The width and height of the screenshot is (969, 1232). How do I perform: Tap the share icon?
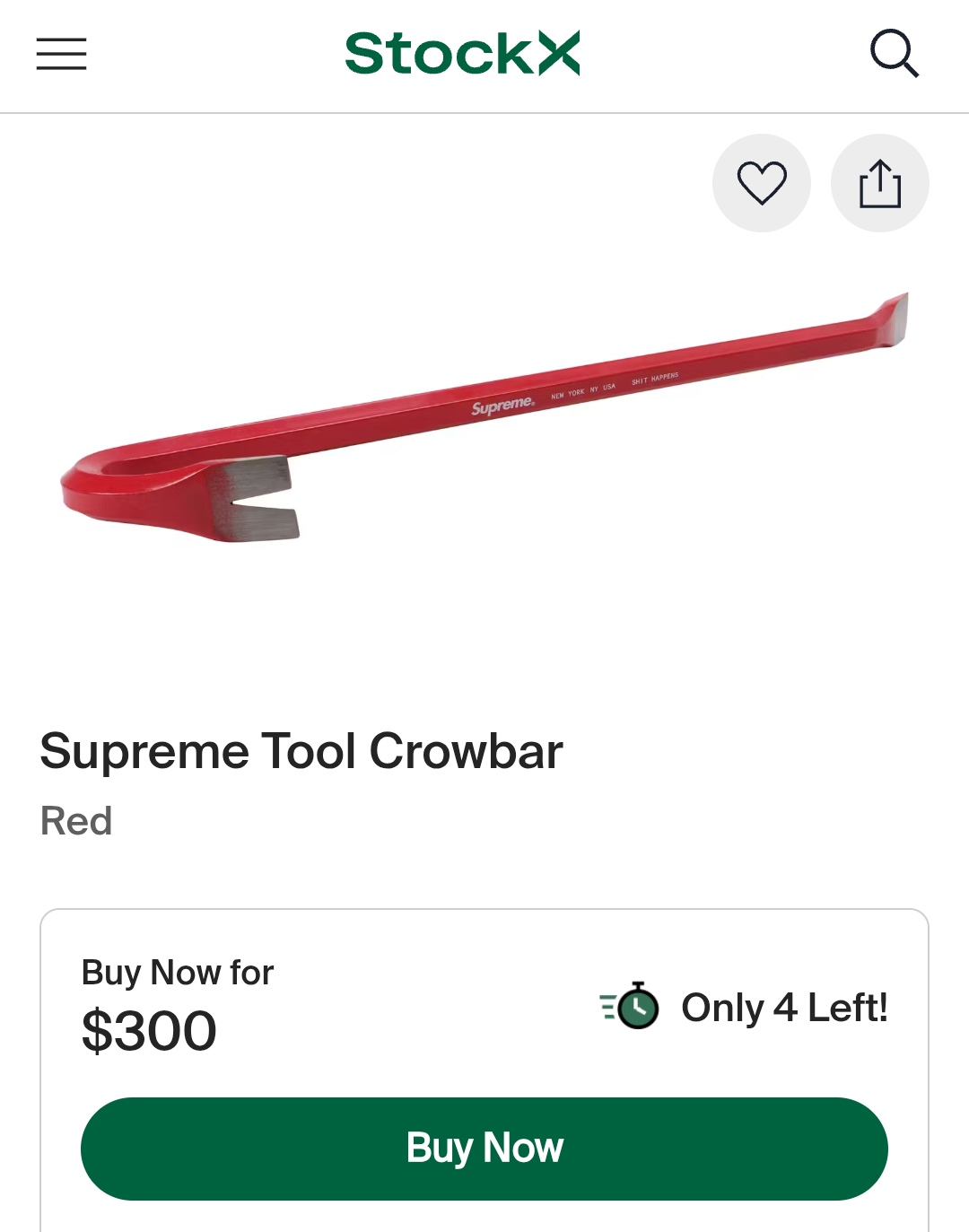(880, 183)
